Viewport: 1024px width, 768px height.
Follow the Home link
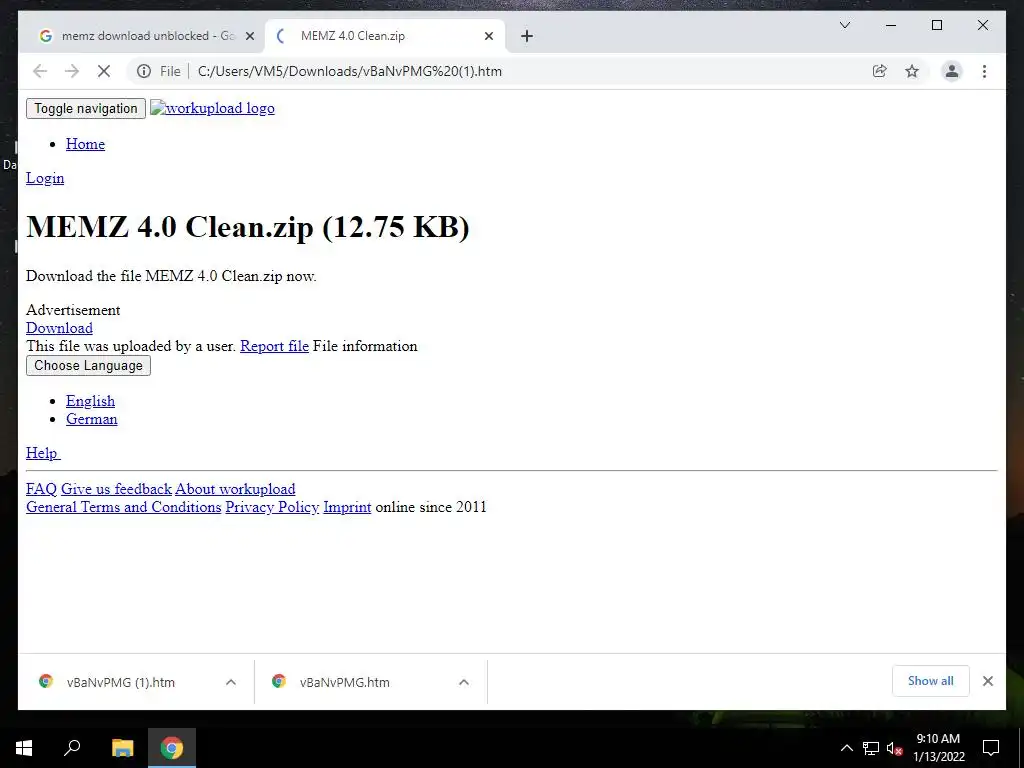[x=86, y=144]
